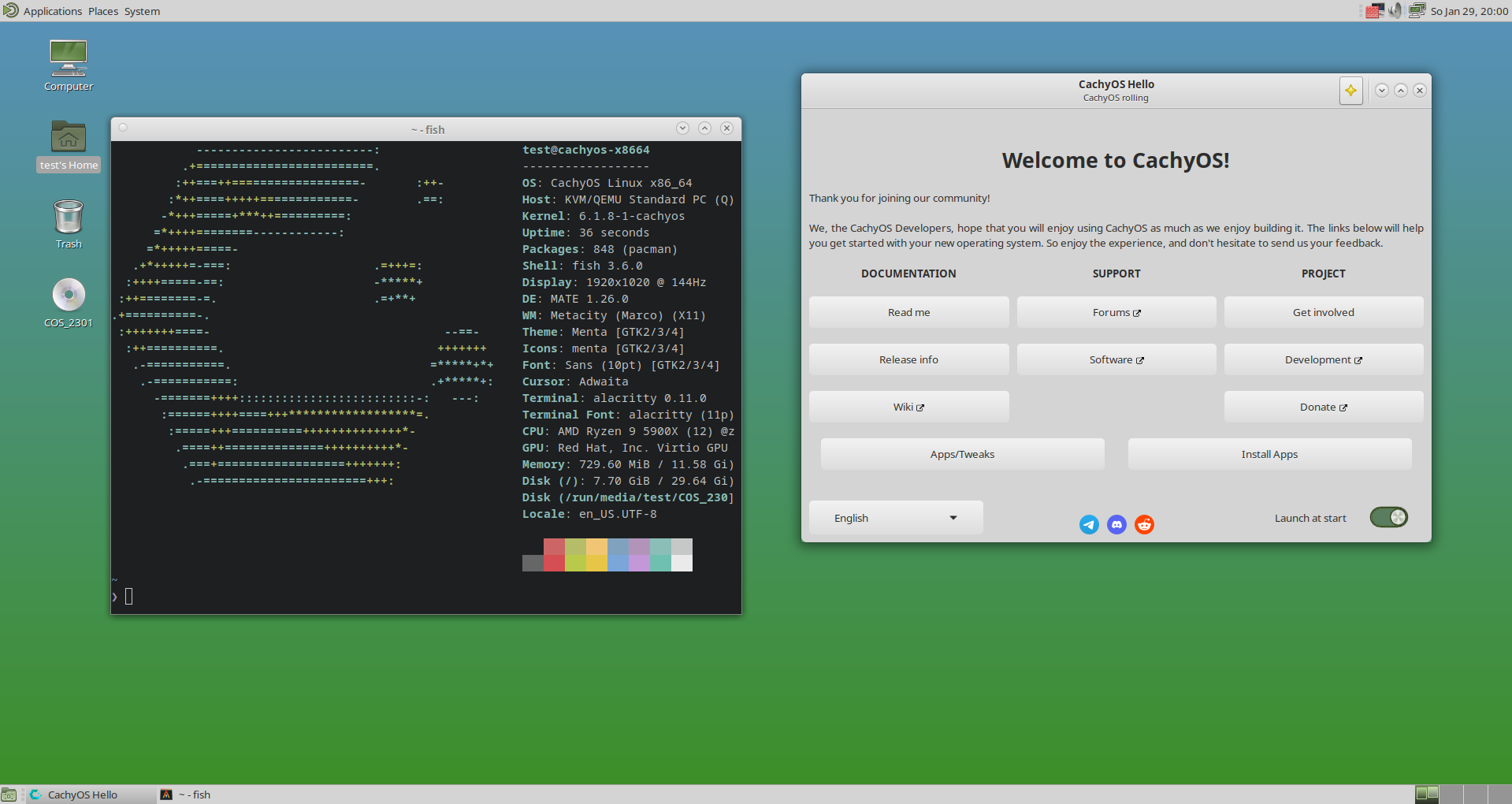This screenshot has width=1512, height=804.
Task: Open the Trash desktop icon
Action: coord(69,217)
